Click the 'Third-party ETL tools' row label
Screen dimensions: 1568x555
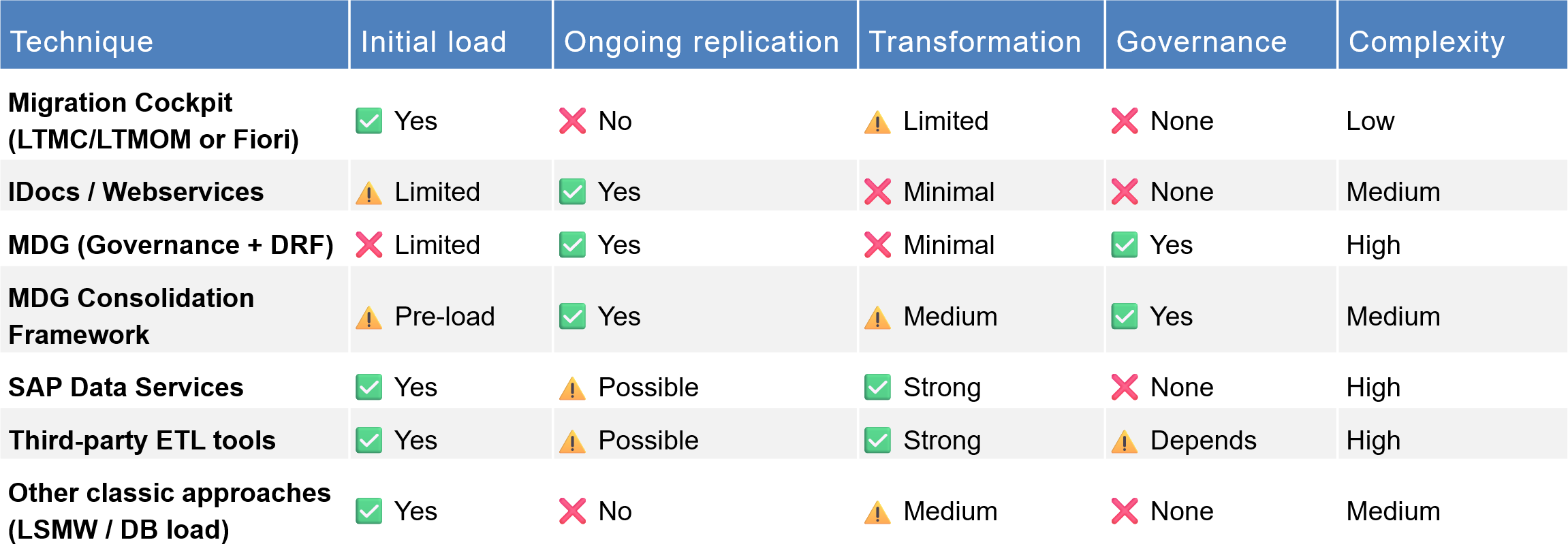point(142,441)
